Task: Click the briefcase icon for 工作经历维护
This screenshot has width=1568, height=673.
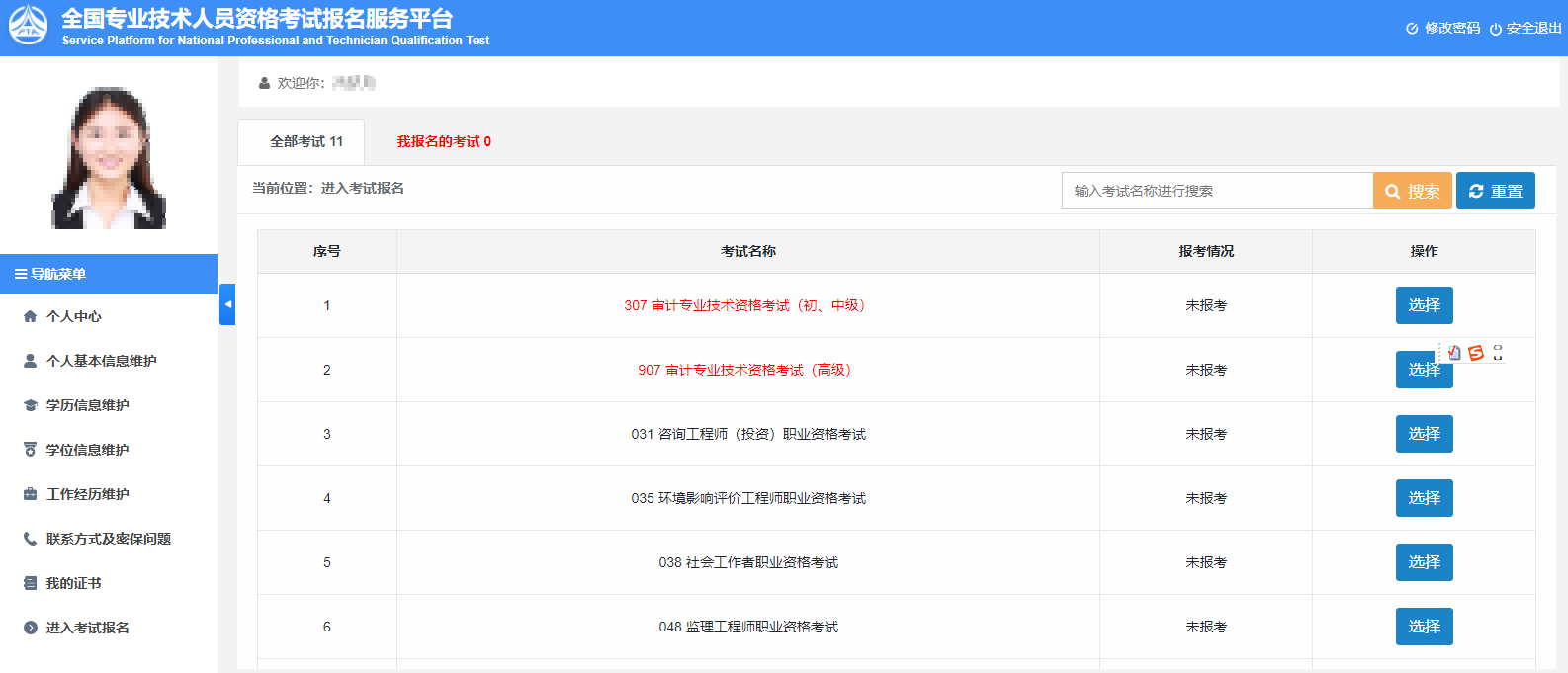Action: point(30,494)
